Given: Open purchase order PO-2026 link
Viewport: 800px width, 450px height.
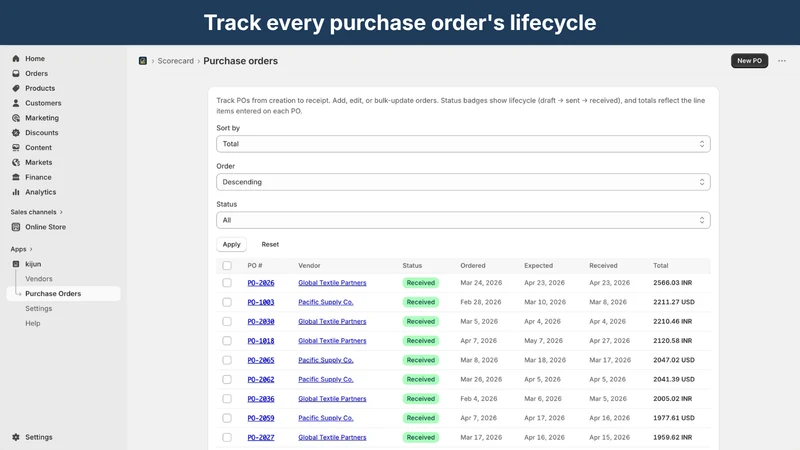Looking at the screenshot, I should (x=261, y=283).
